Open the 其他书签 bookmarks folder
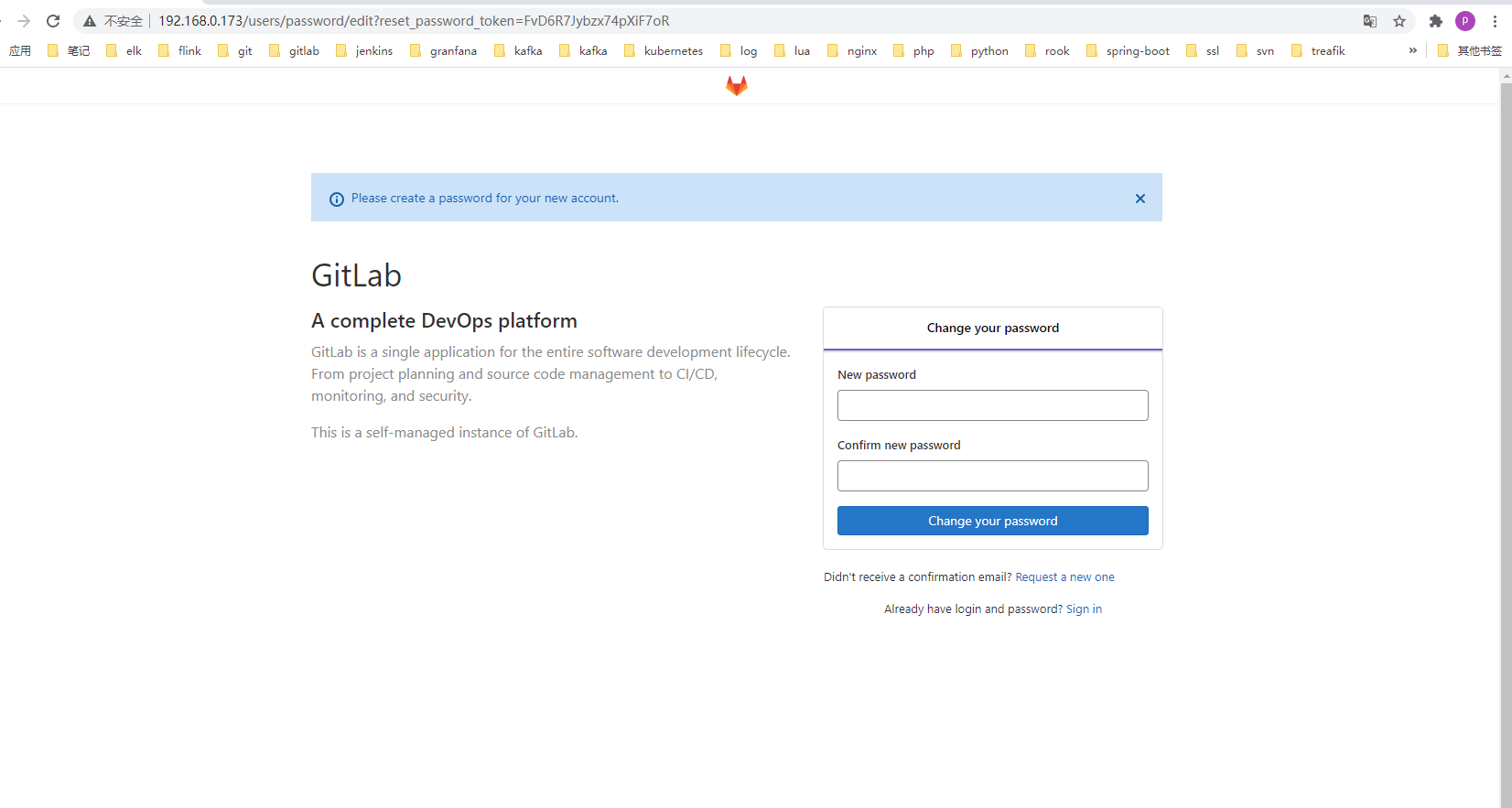Image resolution: width=1512 pixels, height=808 pixels. pos(1470,50)
